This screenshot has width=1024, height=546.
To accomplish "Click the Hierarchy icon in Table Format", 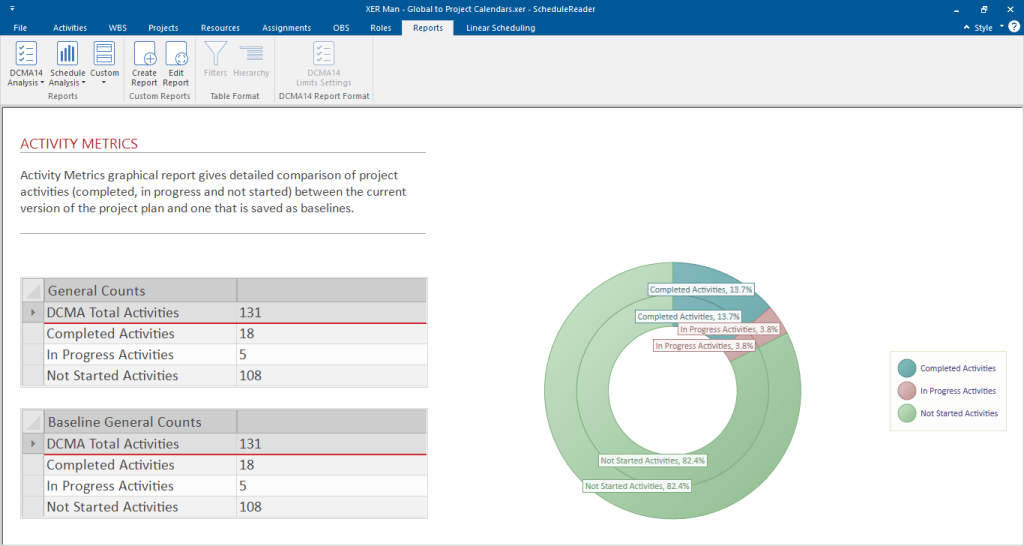I will 251,54.
